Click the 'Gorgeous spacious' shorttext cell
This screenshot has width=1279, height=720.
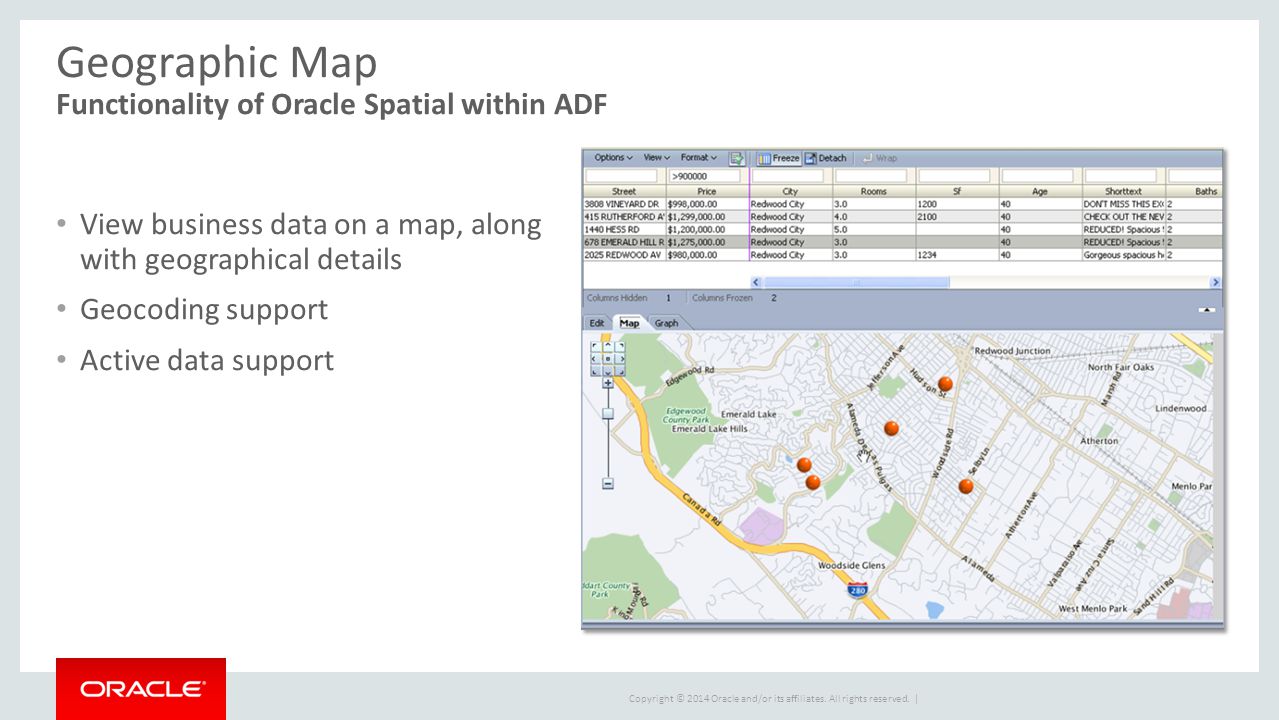pyautogui.click(x=1123, y=255)
